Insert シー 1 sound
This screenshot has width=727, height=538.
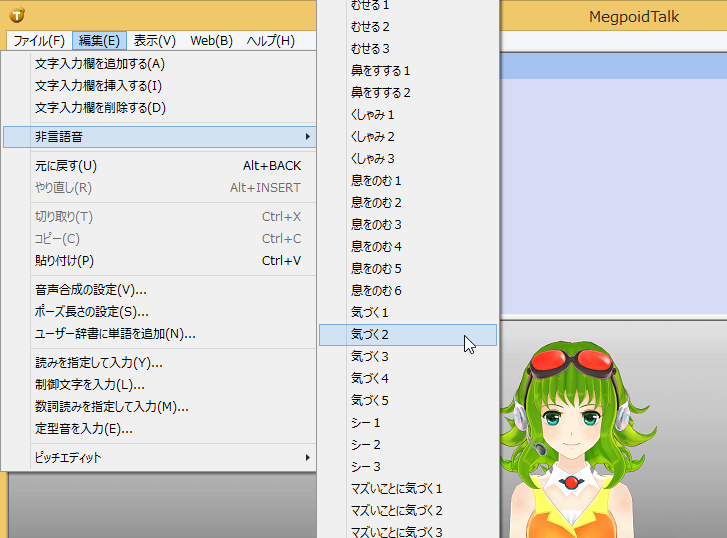tap(408, 423)
